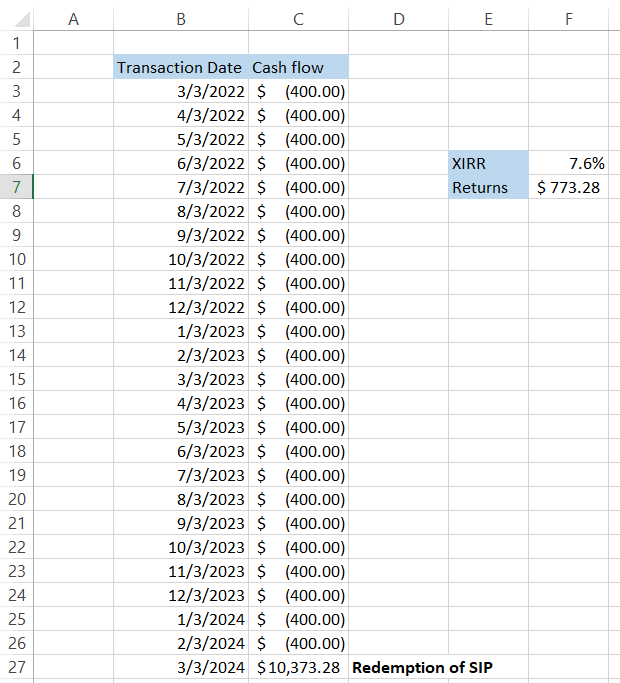Select row 7 header
Screen dimensions: 620x683
(x=17, y=187)
